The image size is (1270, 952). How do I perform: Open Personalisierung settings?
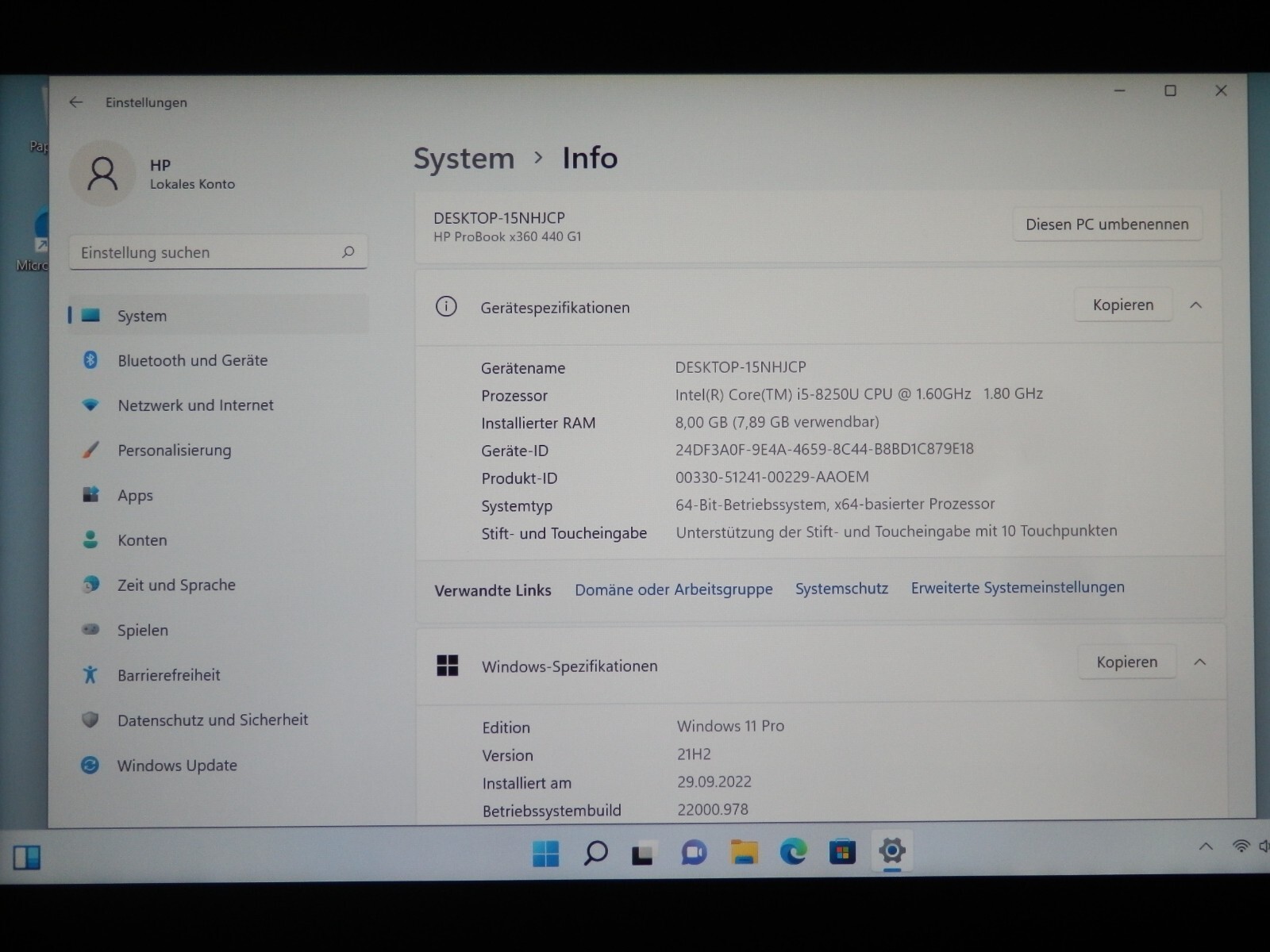tap(219, 451)
